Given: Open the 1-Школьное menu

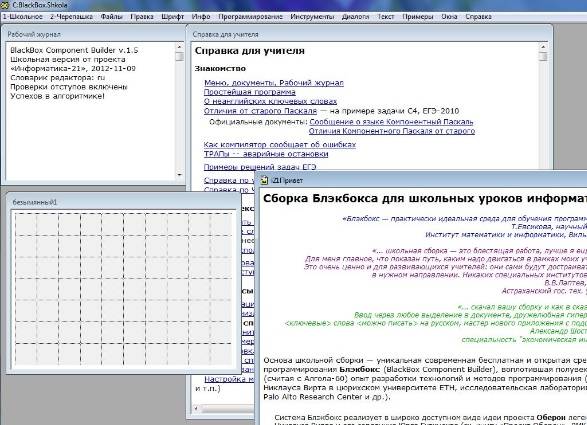Looking at the screenshot, I should 22,17.
